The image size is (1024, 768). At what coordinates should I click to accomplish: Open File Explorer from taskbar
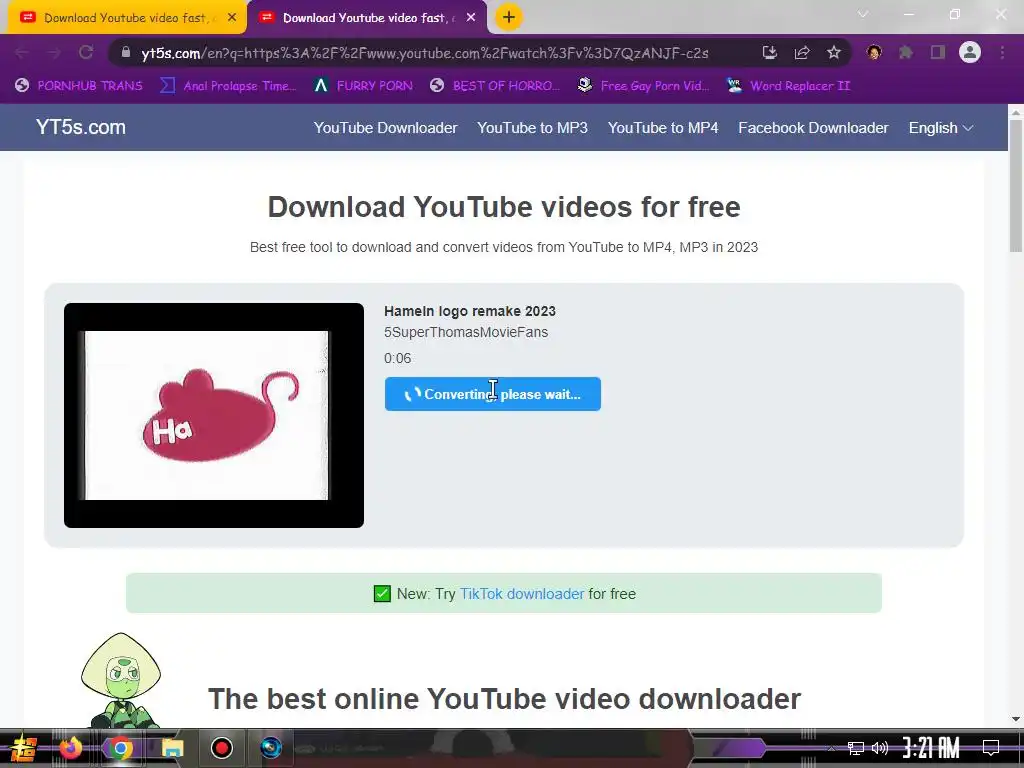pos(172,748)
